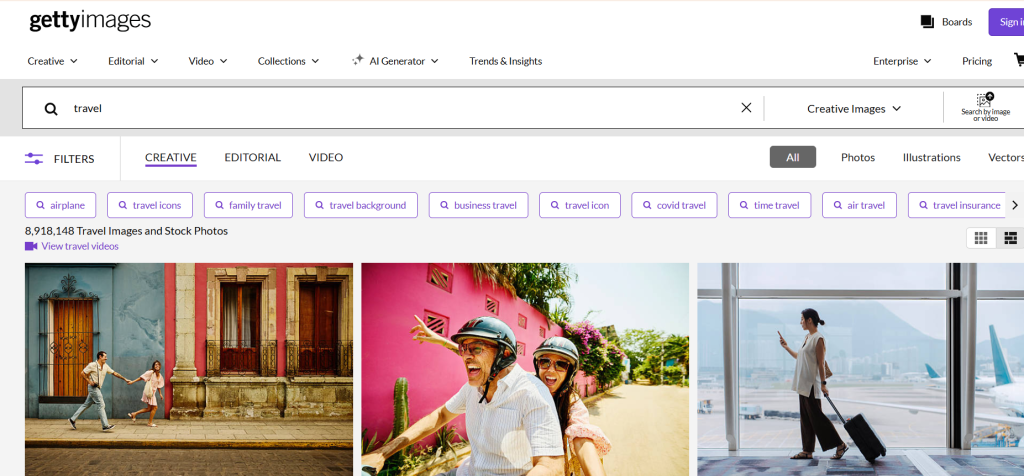Image resolution: width=1024 pixels, height=476 pixels.
Task: Open the scooter couple with helmets photo
Action: (525, 370)
